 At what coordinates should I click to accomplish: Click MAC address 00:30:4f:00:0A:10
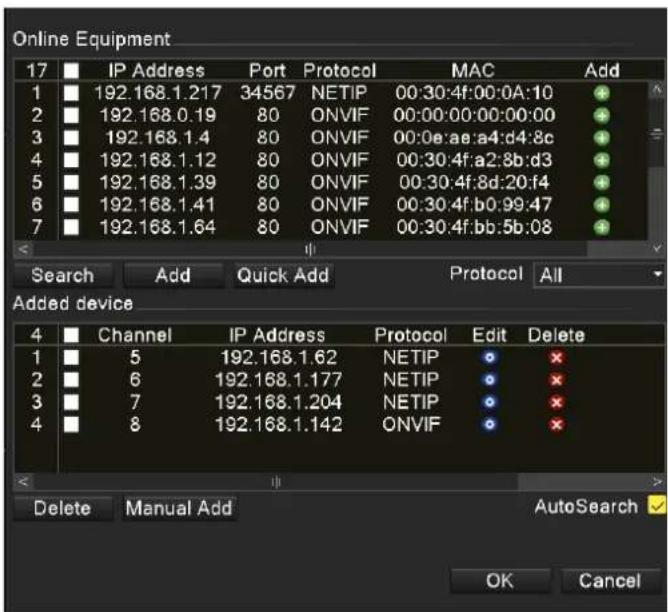pos(474,93)
